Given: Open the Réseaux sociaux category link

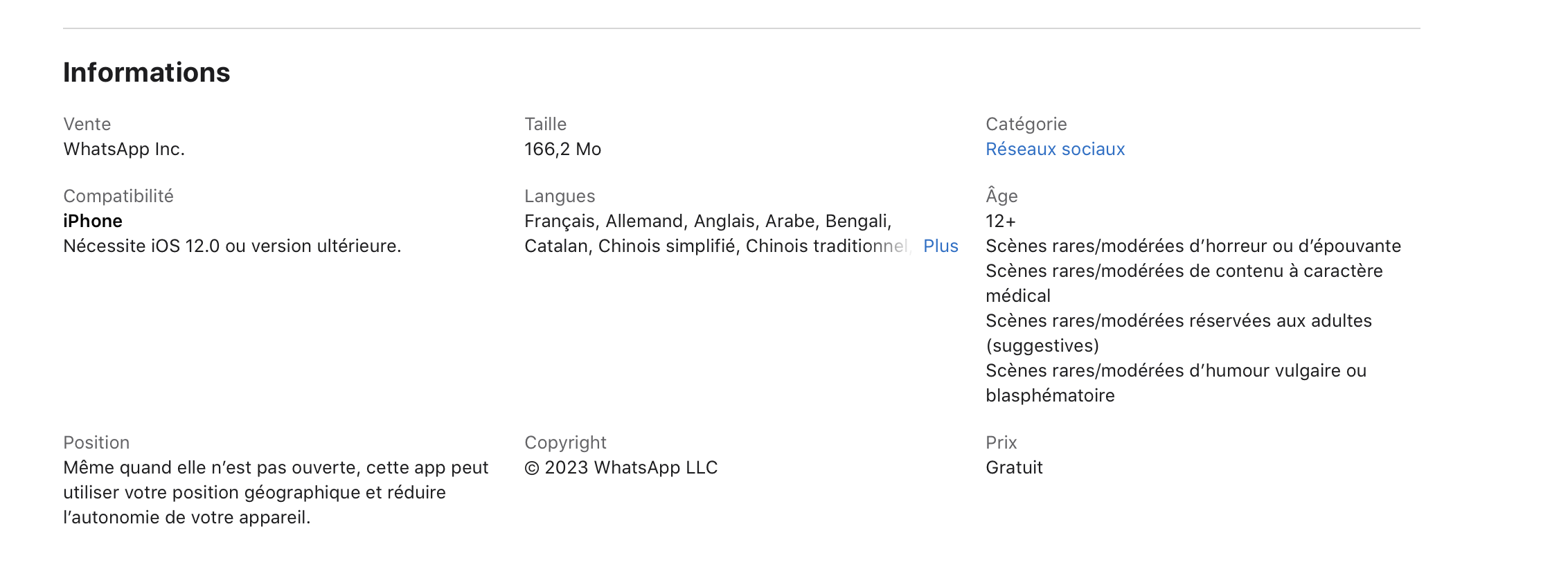Looking at the screenshot, I should (x=1055, y=149).
